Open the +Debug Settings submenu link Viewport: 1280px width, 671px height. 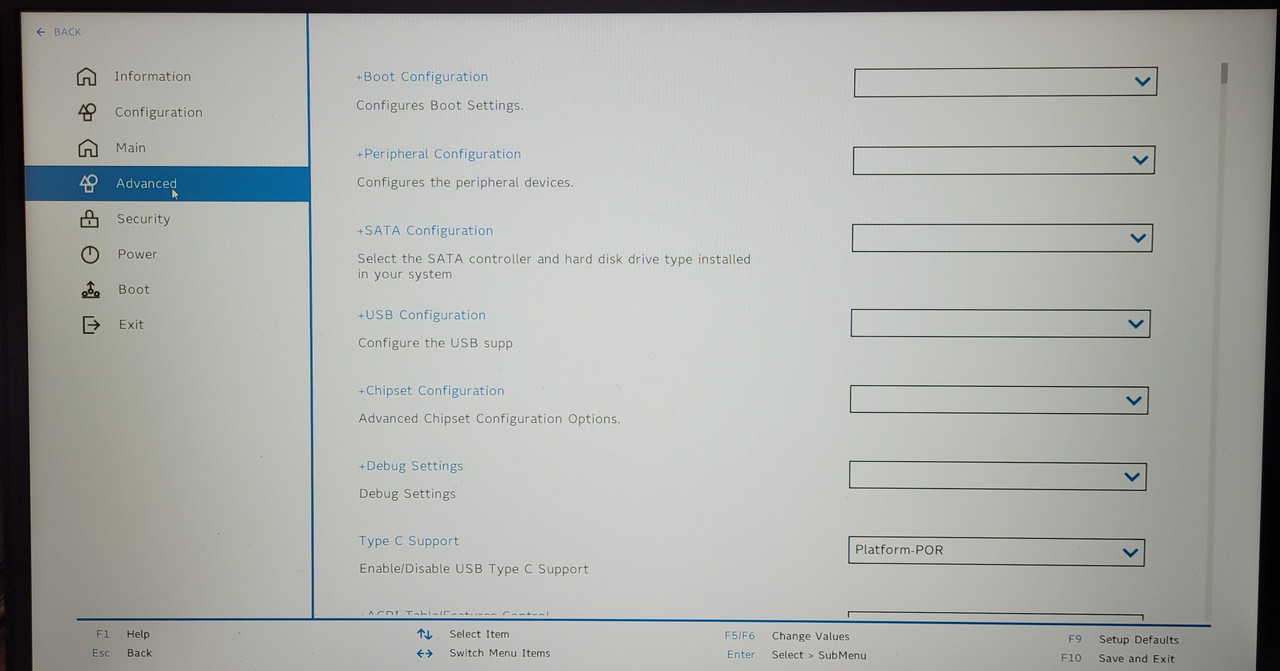411,466
